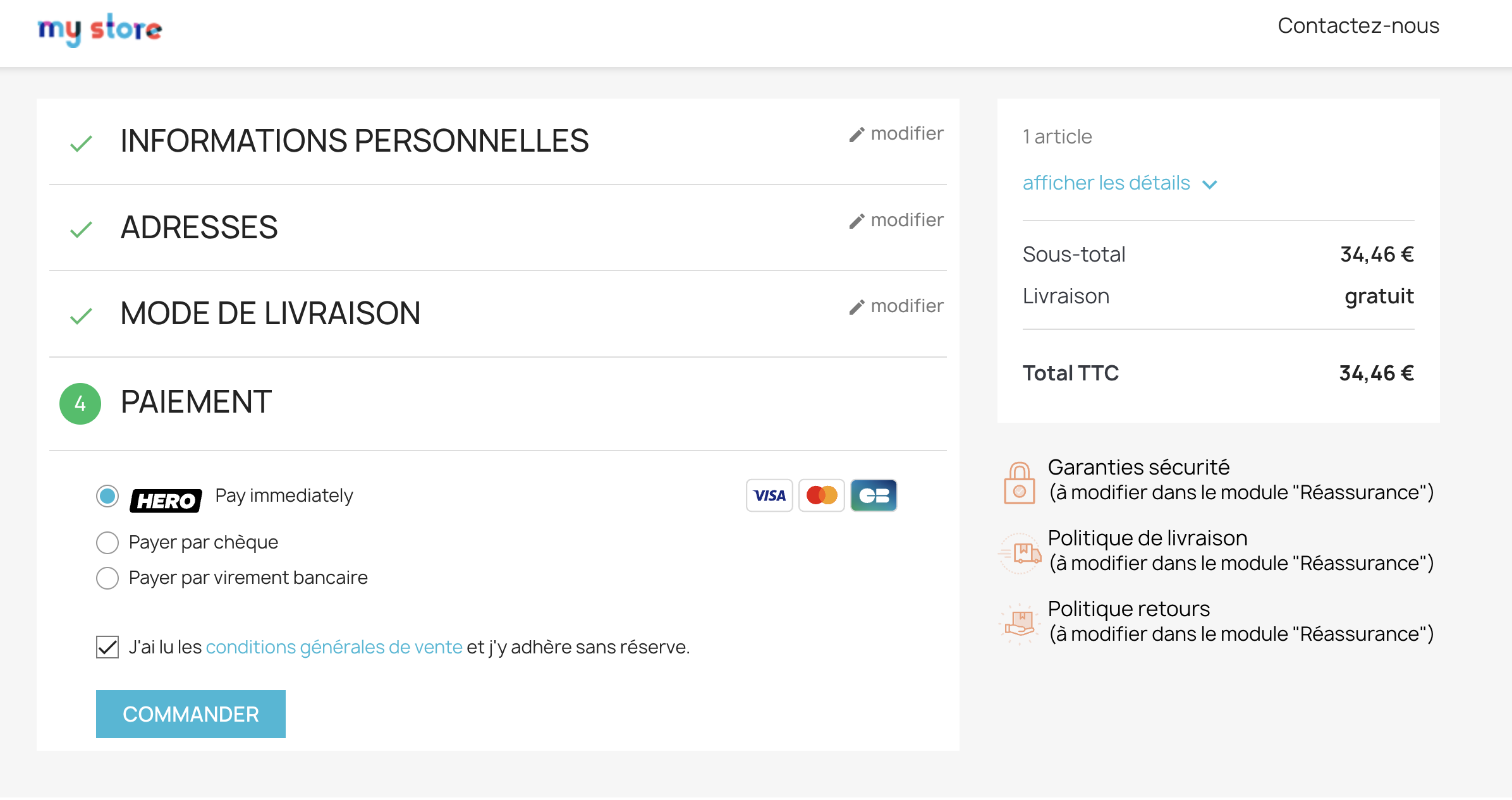Viewport: 1512px width, 800px height.
Task: Open the conditions générales de vente link
Action: pyautogui.click(x=333, y=646)
